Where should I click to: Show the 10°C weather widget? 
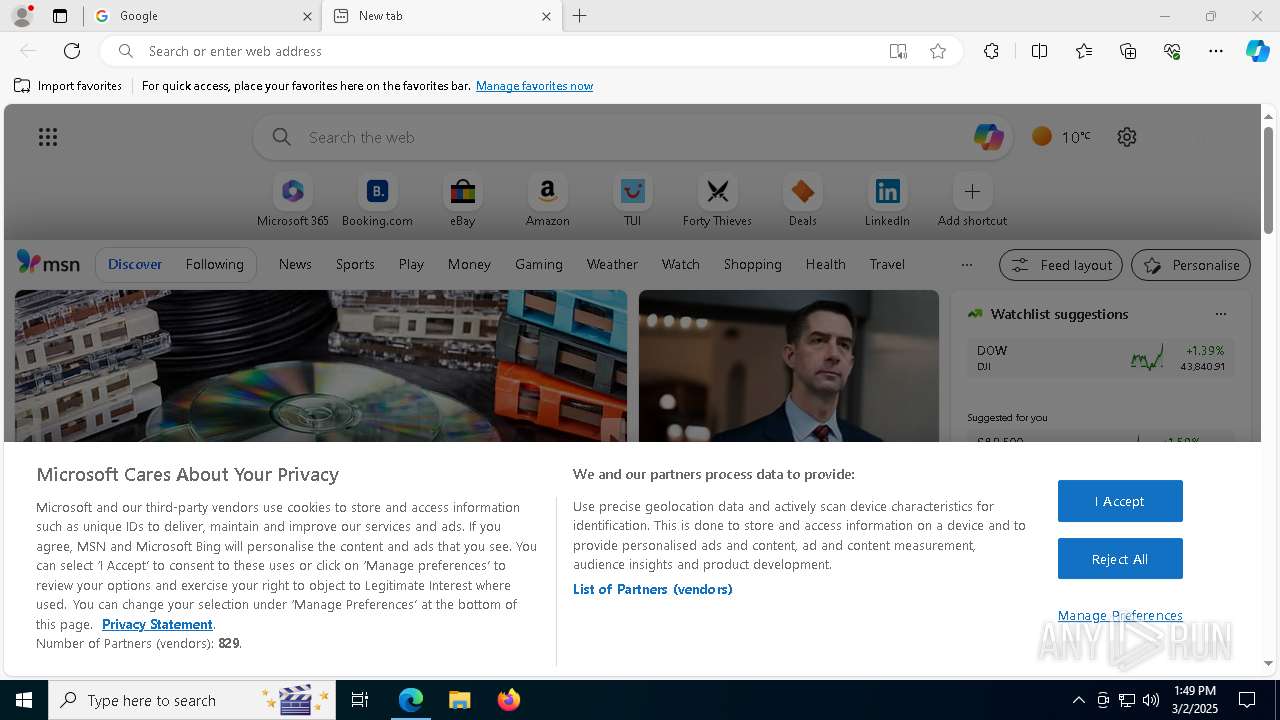coord(1062,137)
